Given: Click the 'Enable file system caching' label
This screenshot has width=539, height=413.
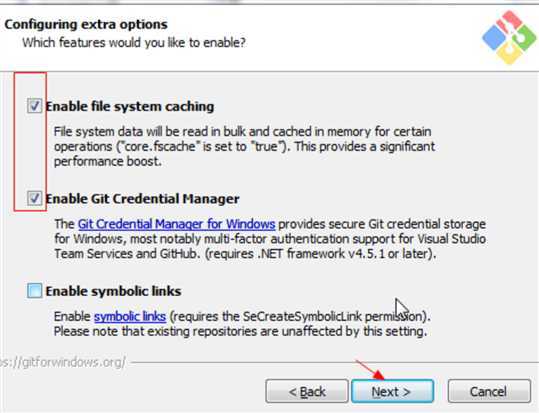Looking at the screenshot, I should tap(130, 106).
